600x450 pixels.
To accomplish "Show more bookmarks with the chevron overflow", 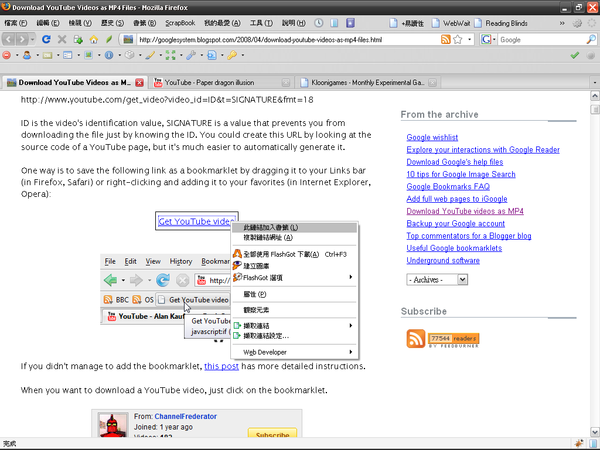I will [x=562, y=23].
